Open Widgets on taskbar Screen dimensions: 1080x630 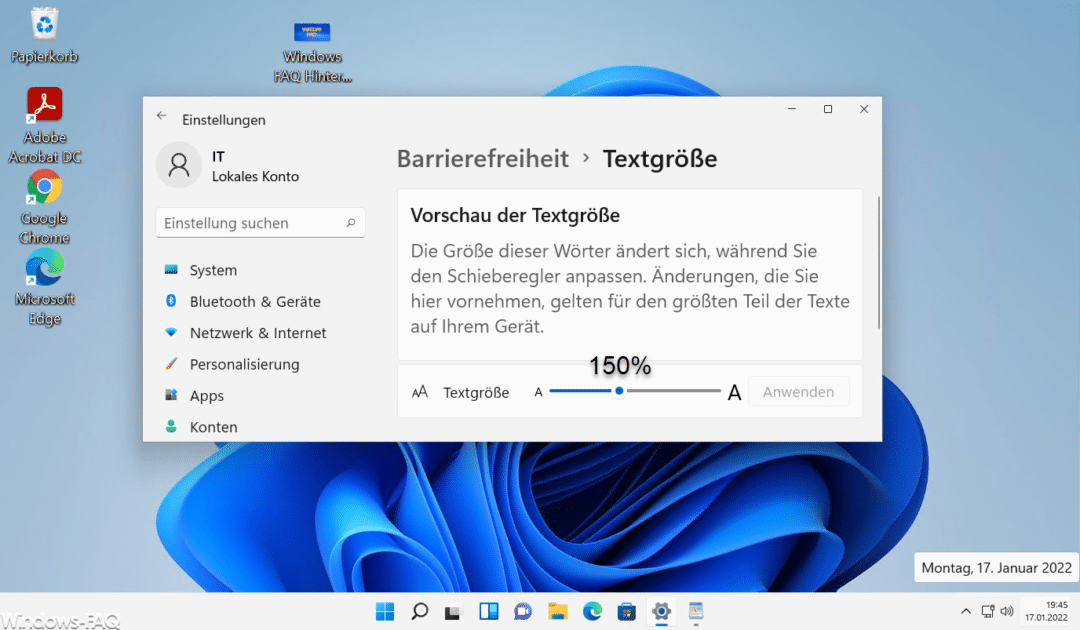(488, 611)
